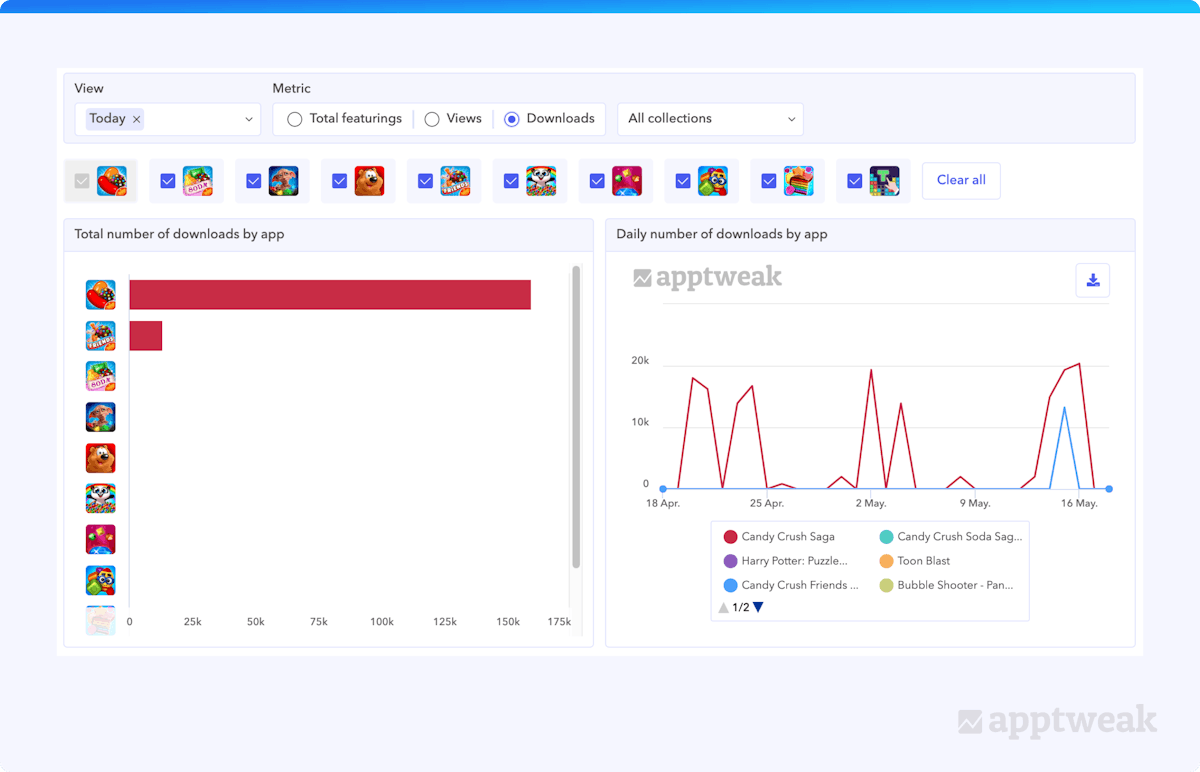Screen dimensions: 1200x772
Task: Select the Total featurings radio button
Action: 295,119
